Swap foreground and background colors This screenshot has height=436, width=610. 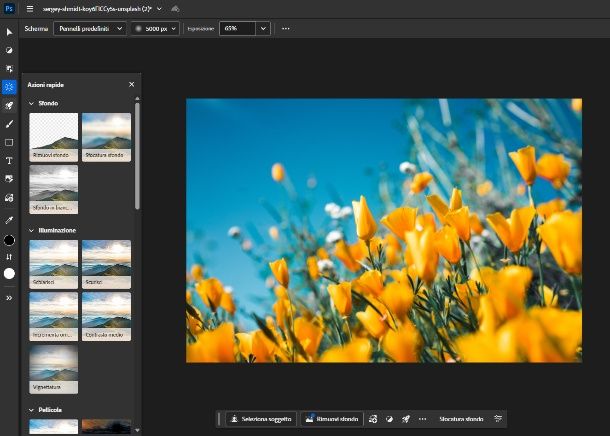[x=9, y=257]
